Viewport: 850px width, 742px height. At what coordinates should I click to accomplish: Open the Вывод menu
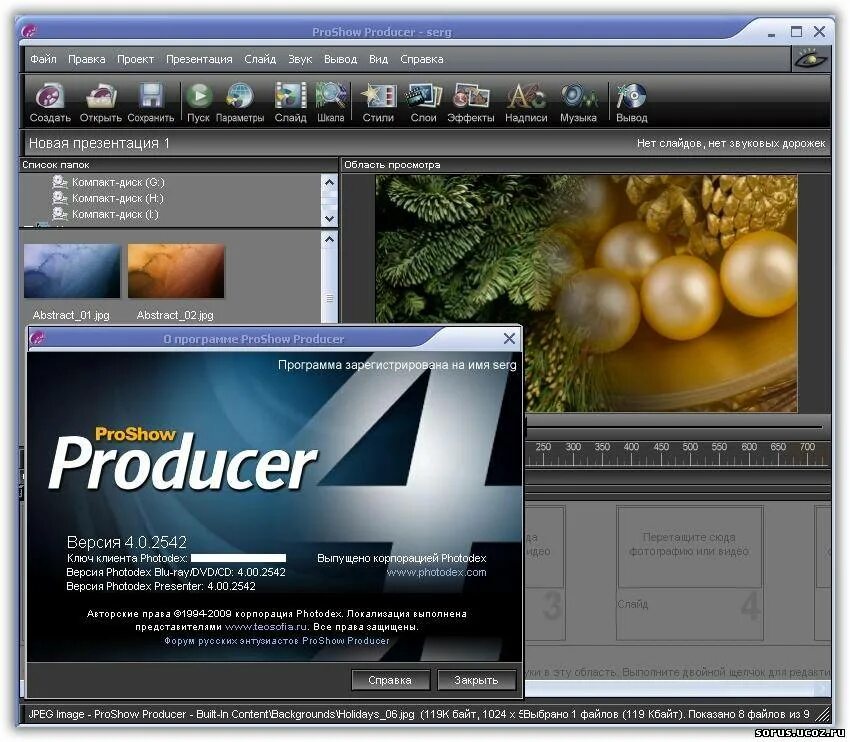[340, 59]
